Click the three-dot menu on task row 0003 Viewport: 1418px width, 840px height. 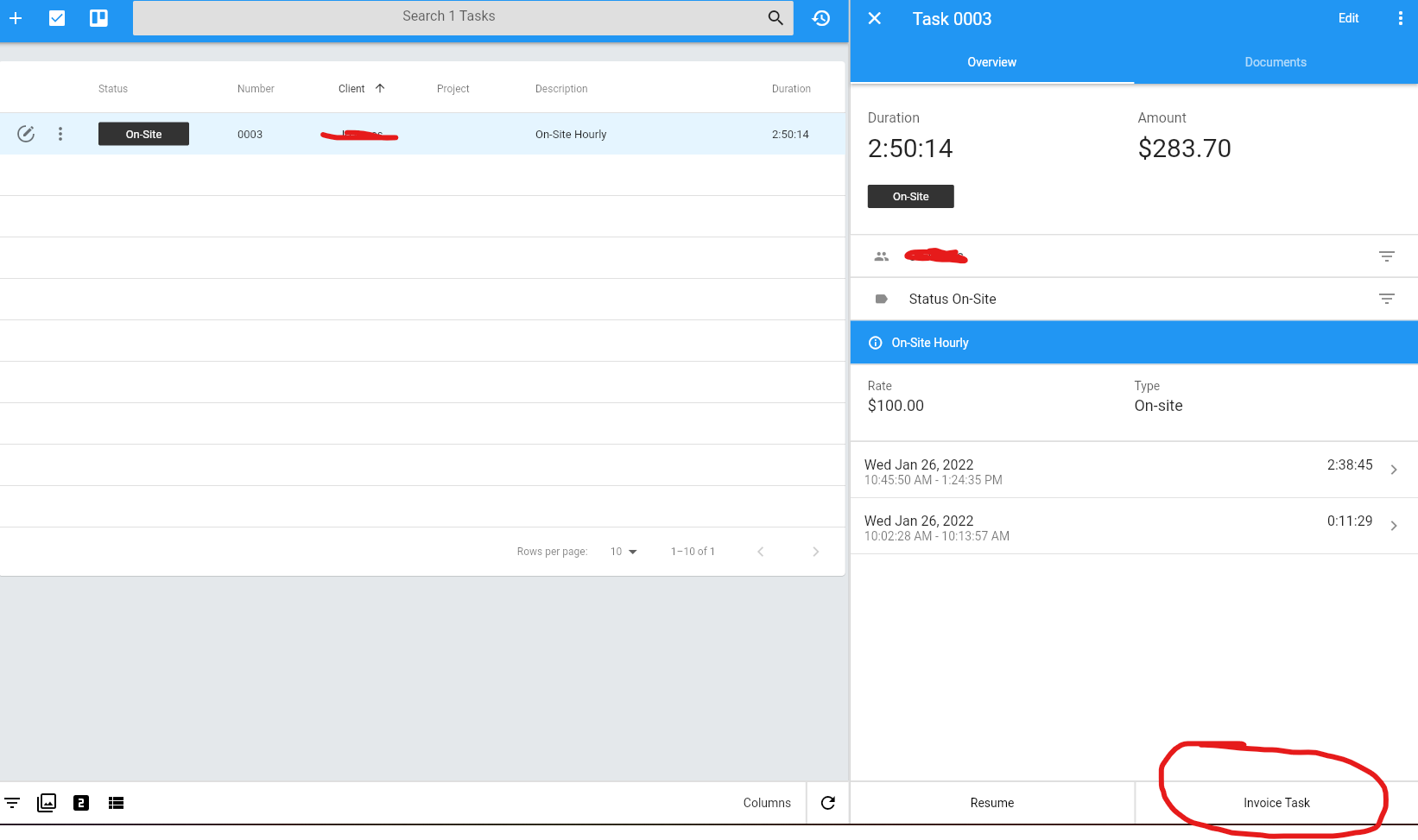(x=60, y=134)
